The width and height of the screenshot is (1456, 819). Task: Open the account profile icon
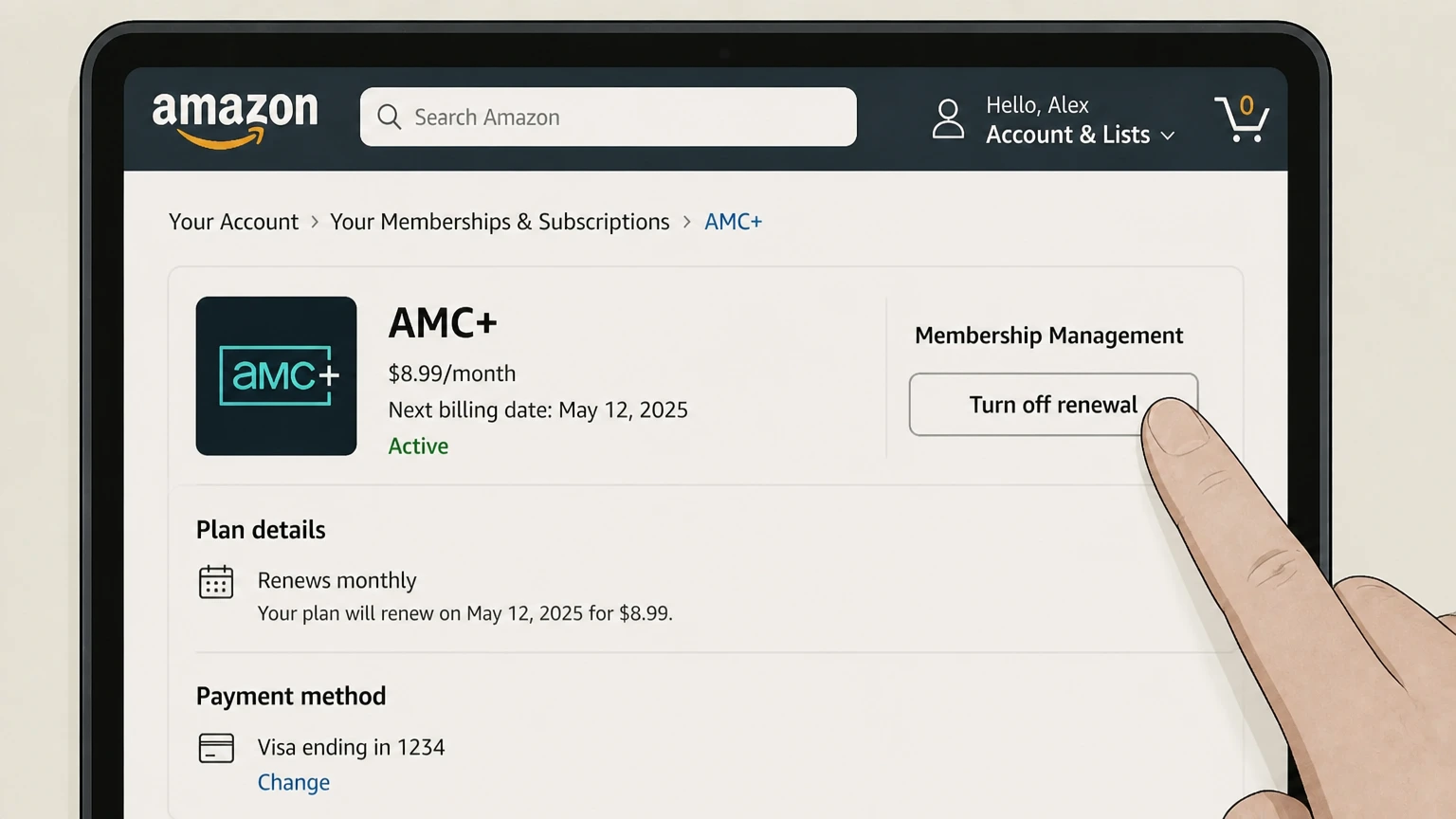click(948, 119)
